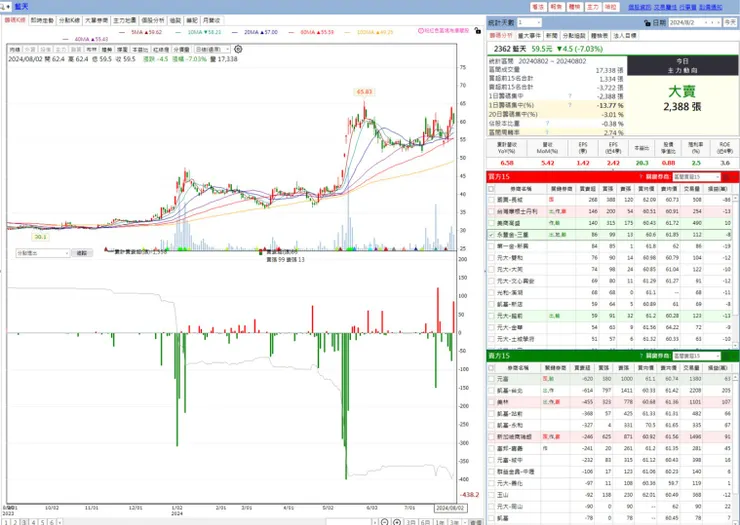Click the lock icon beside 日期
740x525 pixels.
[647, 23]
